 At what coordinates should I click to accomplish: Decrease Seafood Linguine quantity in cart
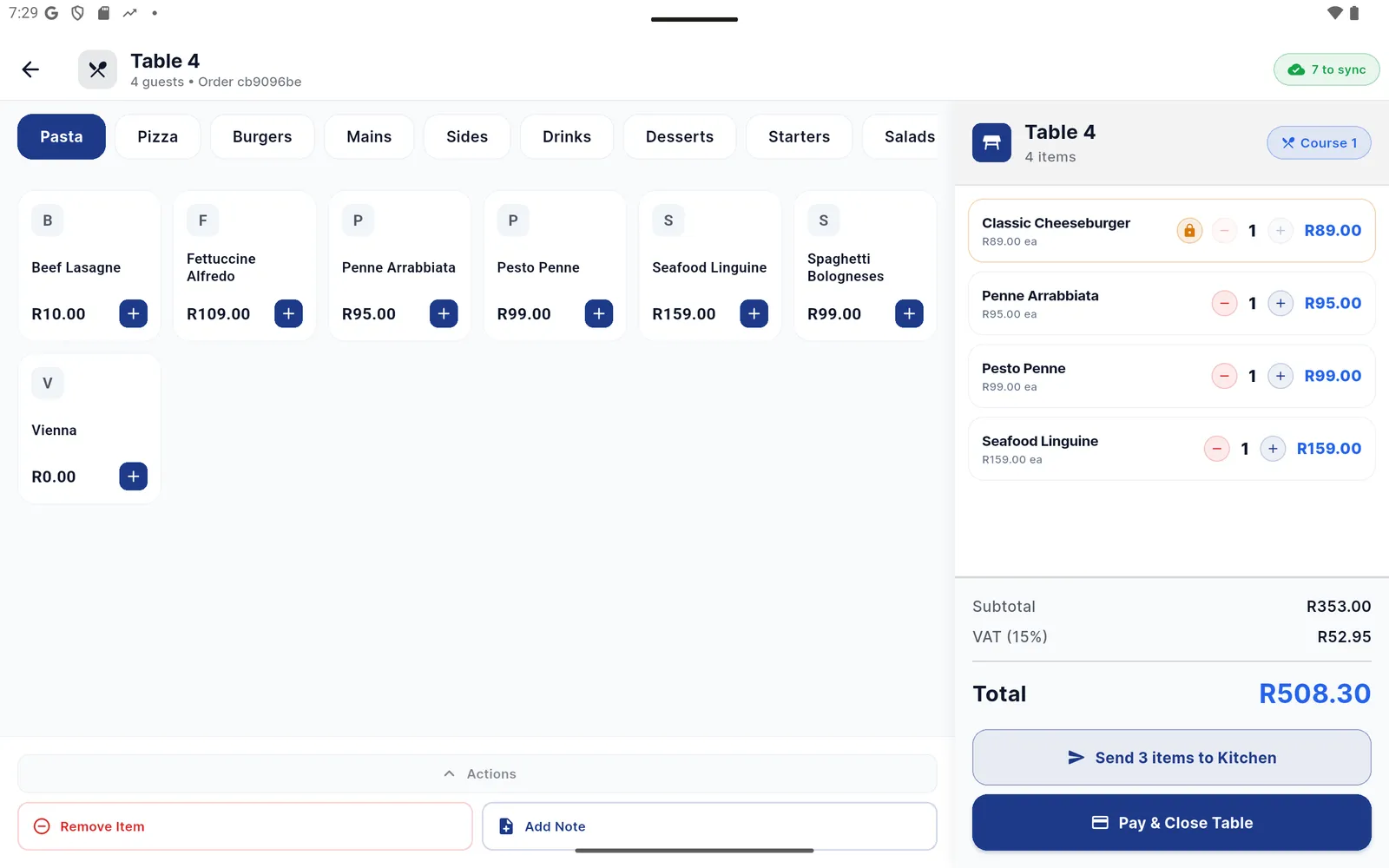tap(1216, 449)
